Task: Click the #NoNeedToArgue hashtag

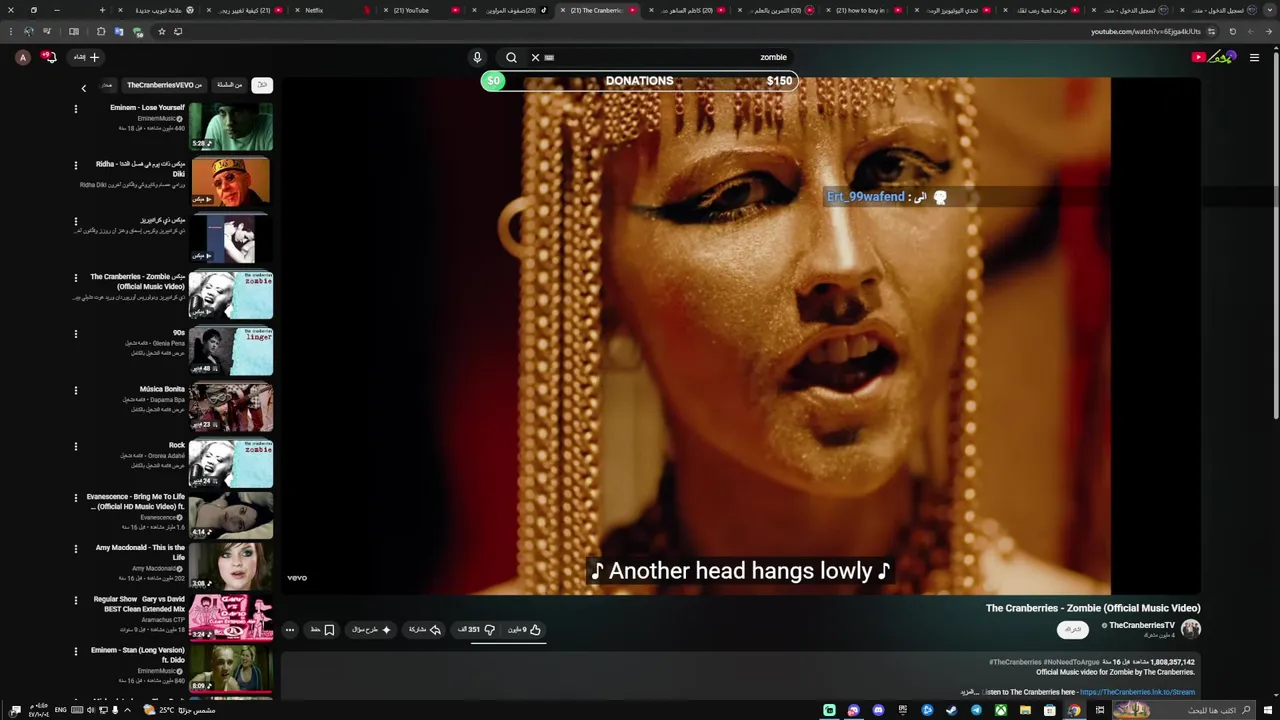Action: tap(1071, 662)
